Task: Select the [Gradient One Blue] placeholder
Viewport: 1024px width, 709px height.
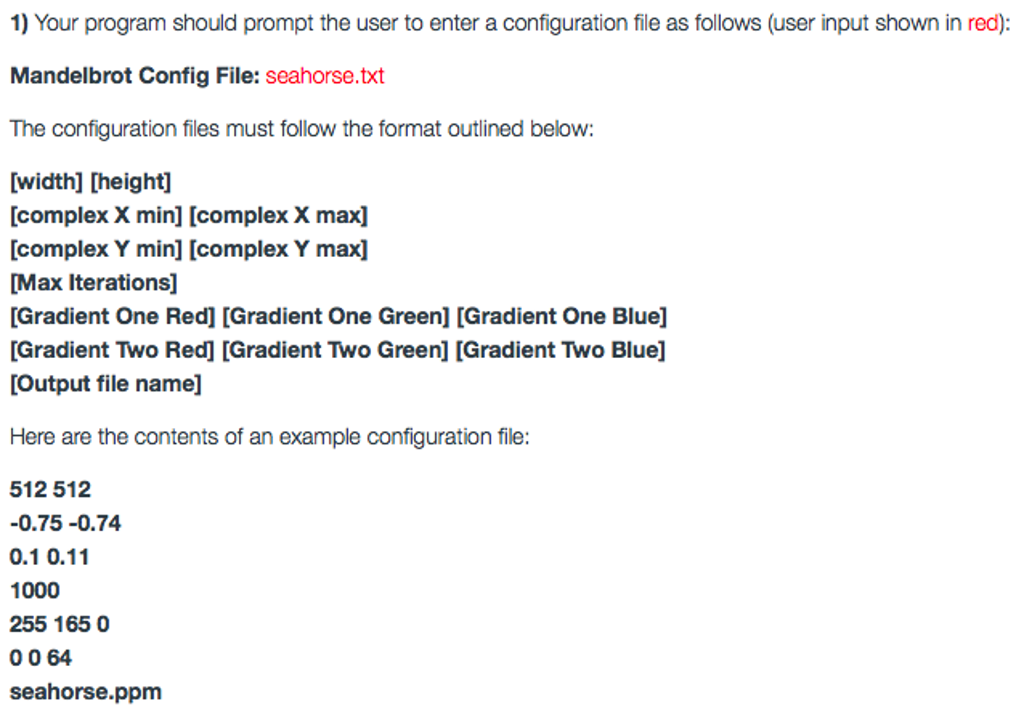Action: point(562,317)
